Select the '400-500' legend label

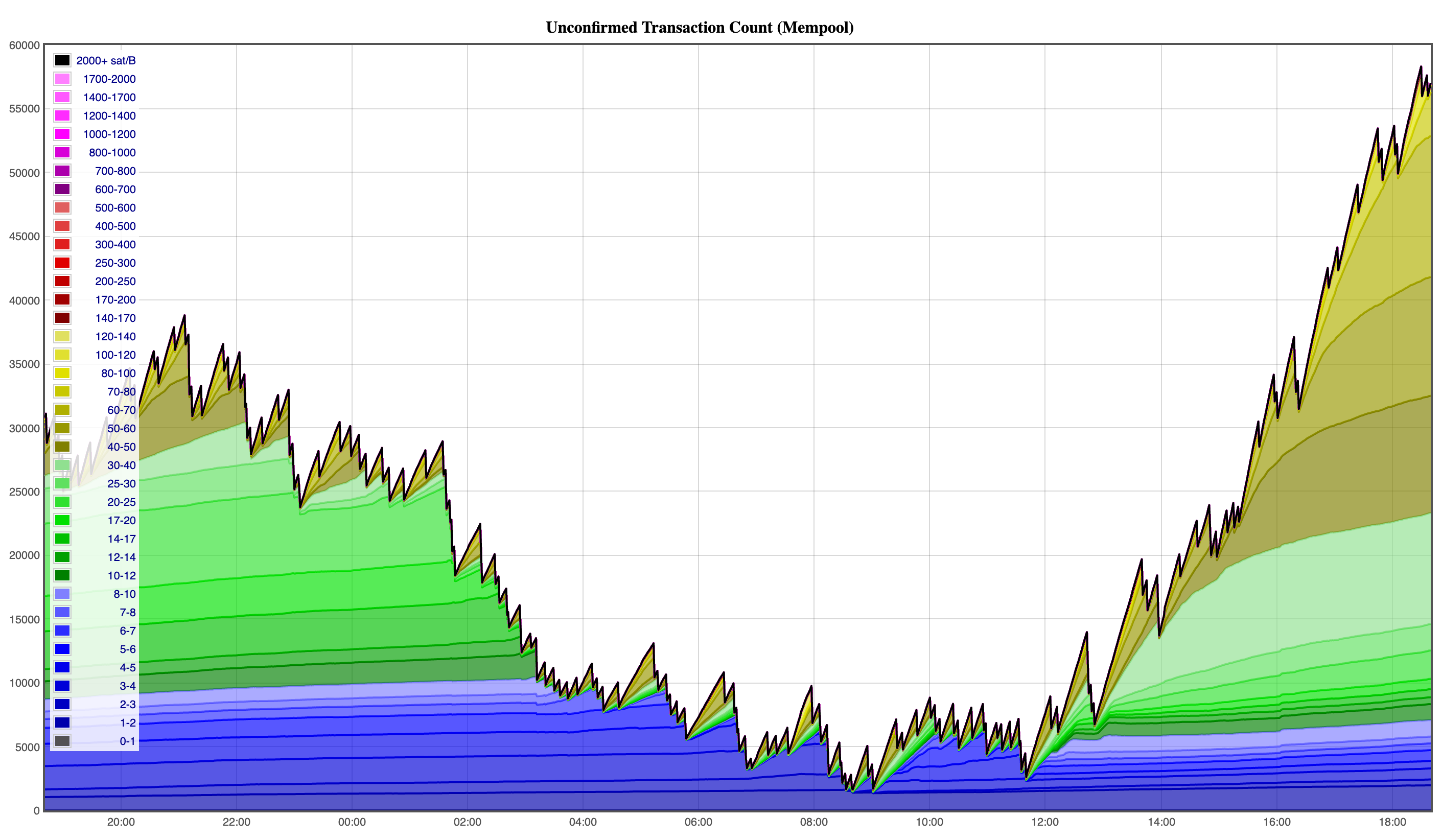coord(115,226)
